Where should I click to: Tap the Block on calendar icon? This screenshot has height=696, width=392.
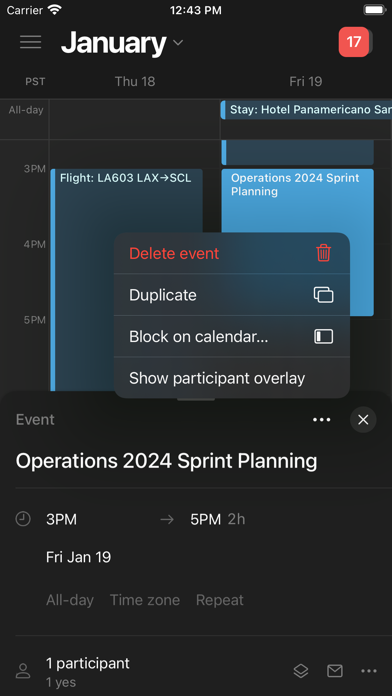324,336
